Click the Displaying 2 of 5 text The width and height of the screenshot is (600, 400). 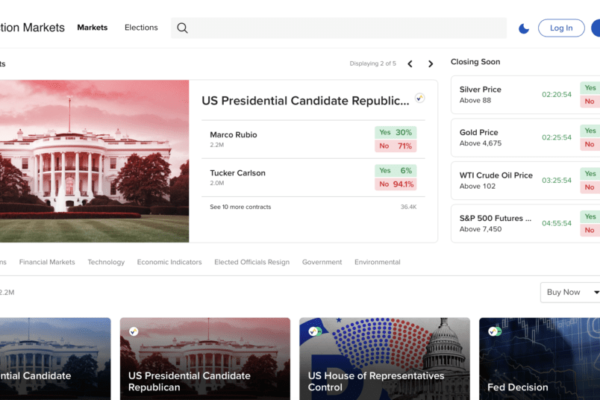[373, 64]
